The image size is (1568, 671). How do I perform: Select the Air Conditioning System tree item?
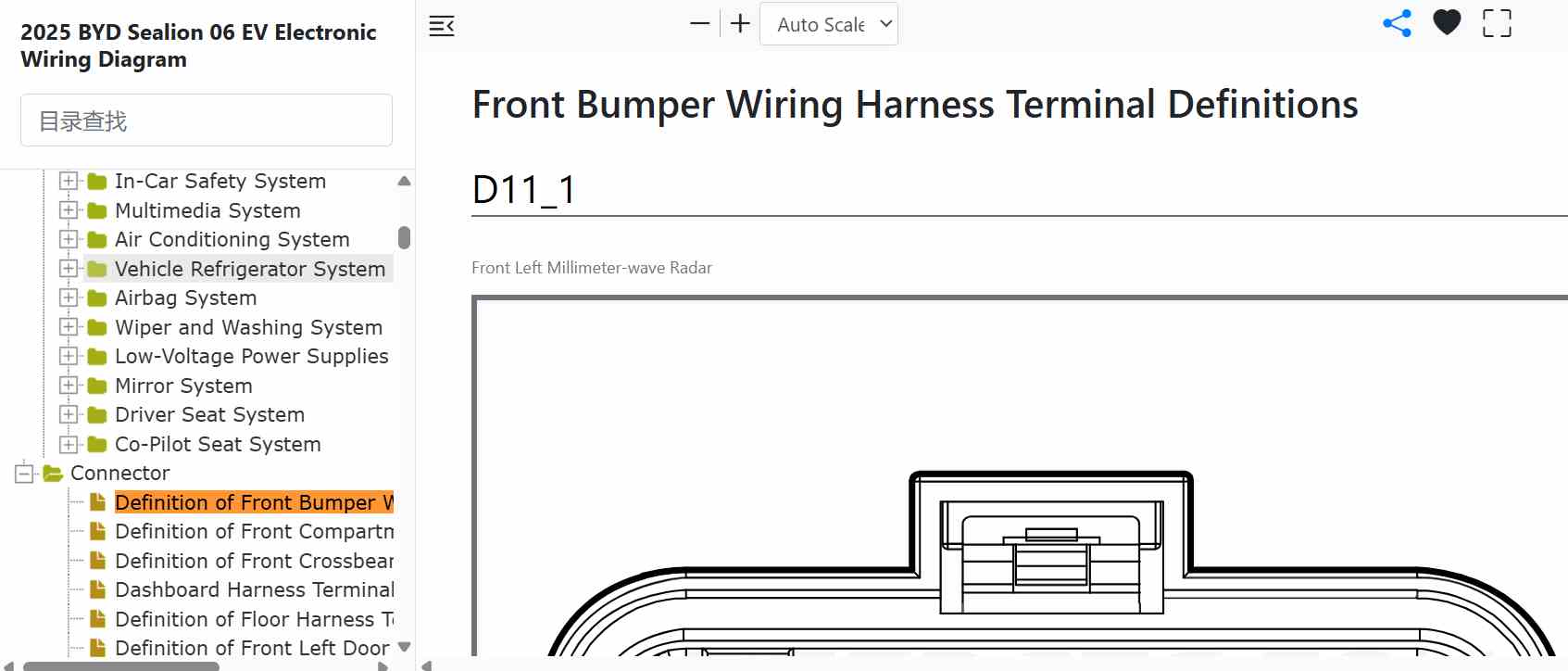tap(232, 239)
